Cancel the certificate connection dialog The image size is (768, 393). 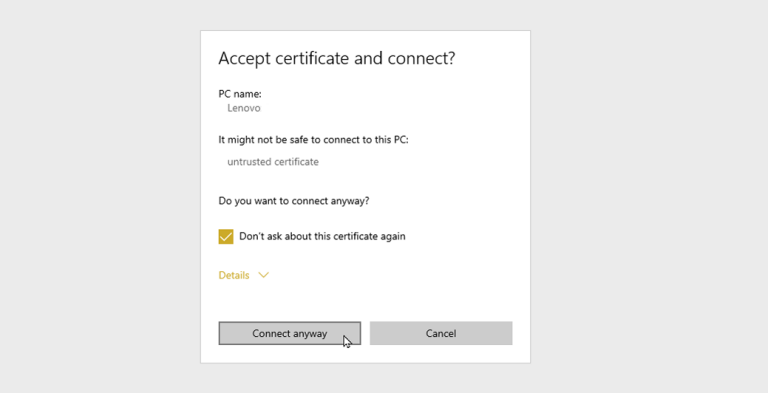pyautogui.click(x=441, y=333)
